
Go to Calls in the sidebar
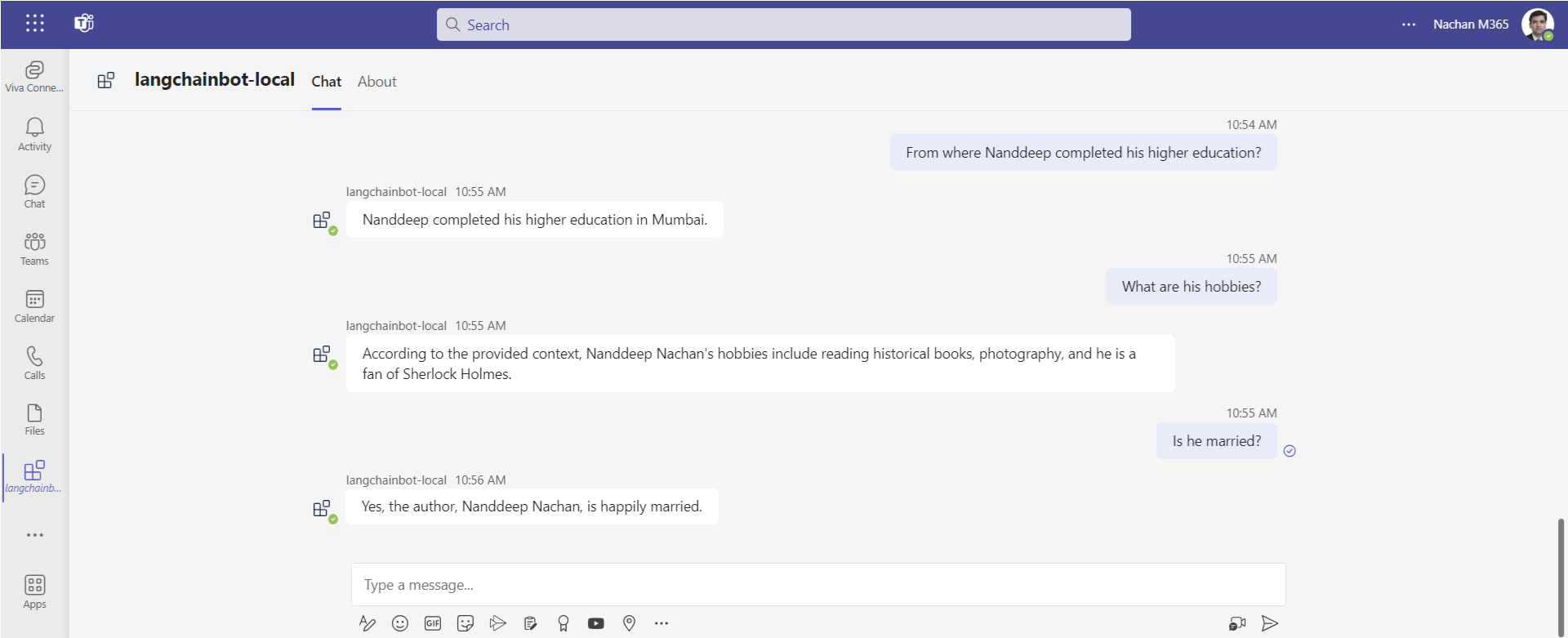(x=34, y=364)
